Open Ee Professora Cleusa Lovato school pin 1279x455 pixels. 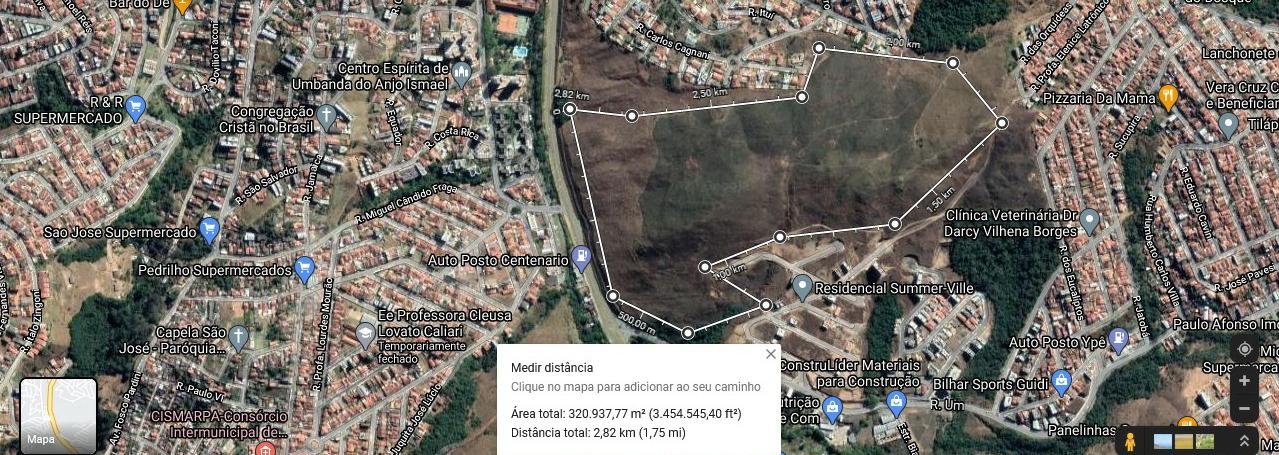click(366, 336)
